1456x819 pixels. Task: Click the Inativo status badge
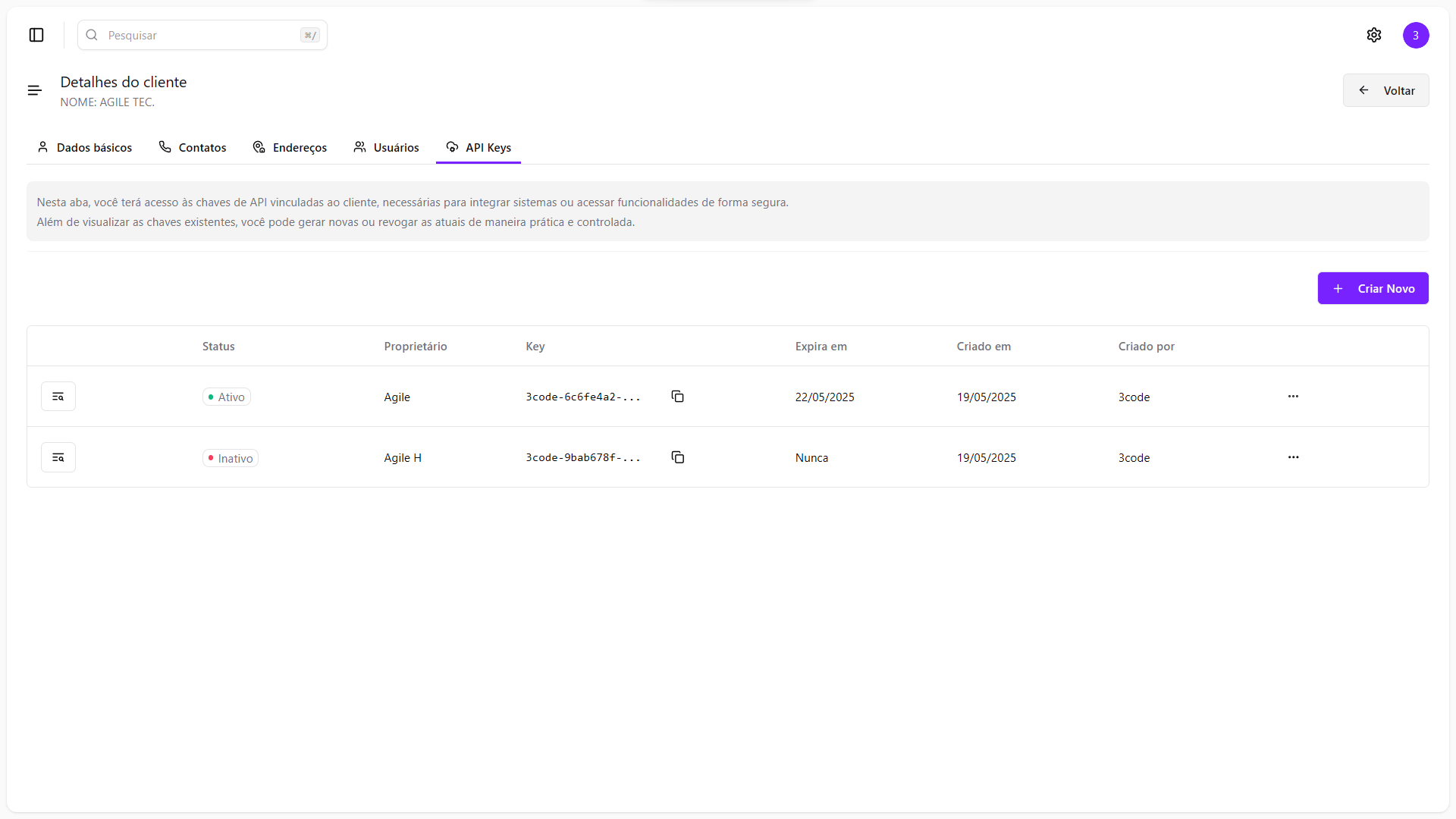[x=231, y=458]
